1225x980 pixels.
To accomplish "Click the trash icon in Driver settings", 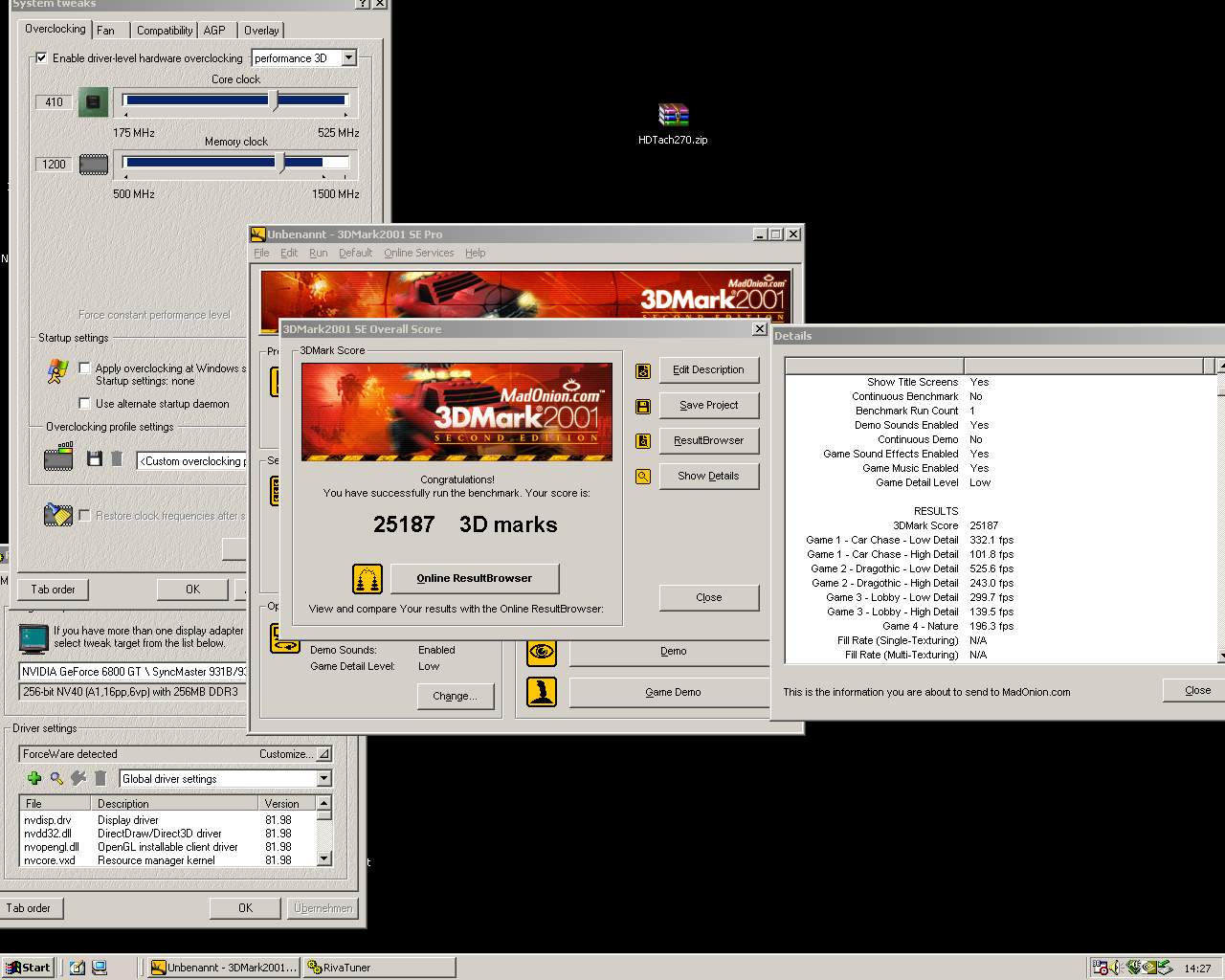I will pos(100,779).
